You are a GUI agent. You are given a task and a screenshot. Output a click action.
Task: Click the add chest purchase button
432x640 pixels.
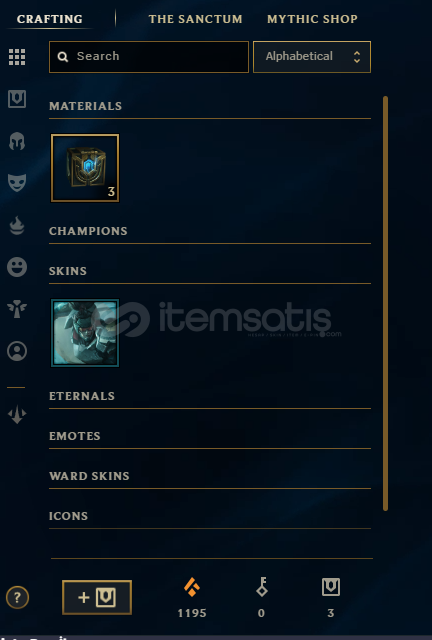tap(97, 598)
